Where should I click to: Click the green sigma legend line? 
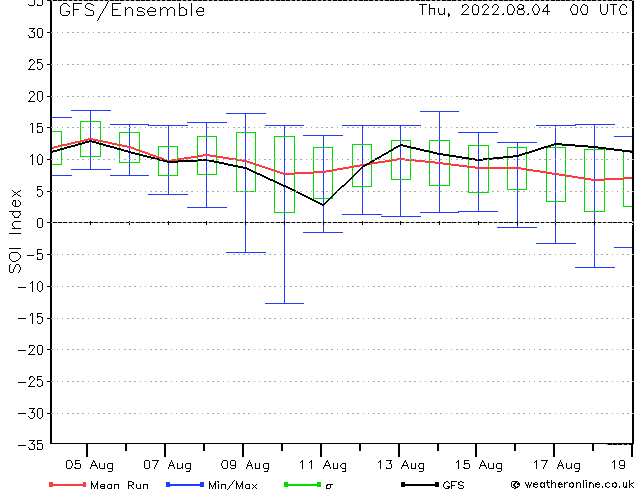[303, 484]
